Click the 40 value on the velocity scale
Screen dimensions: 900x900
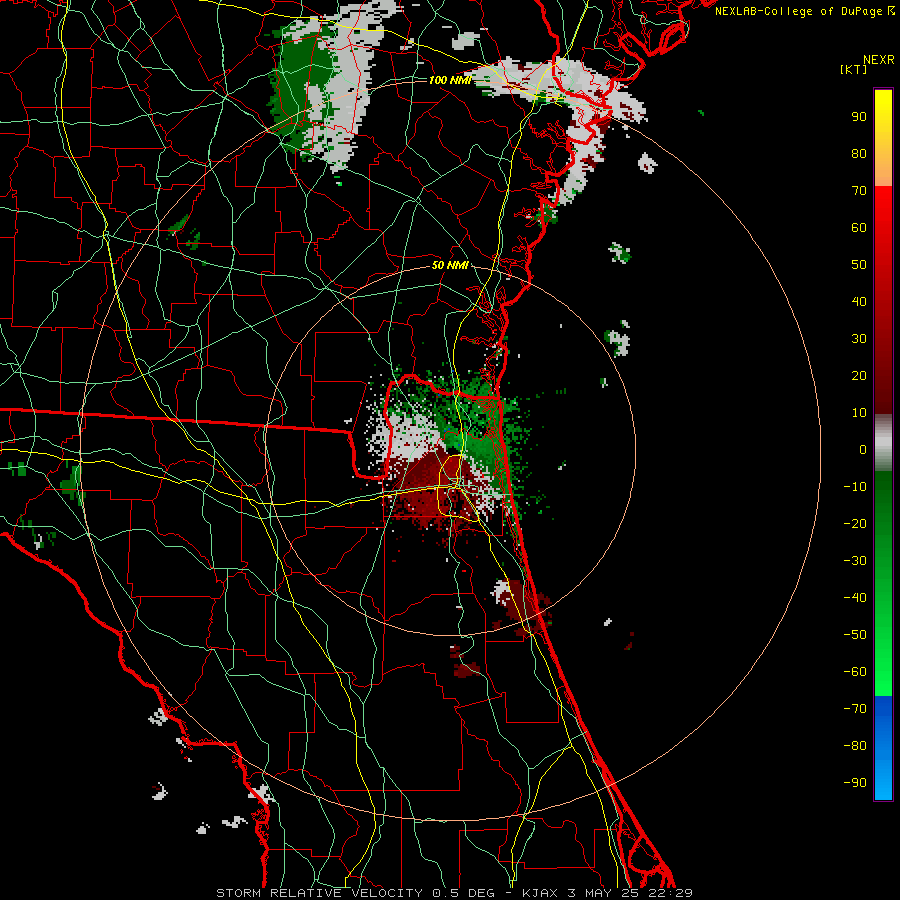pos(859,302)
